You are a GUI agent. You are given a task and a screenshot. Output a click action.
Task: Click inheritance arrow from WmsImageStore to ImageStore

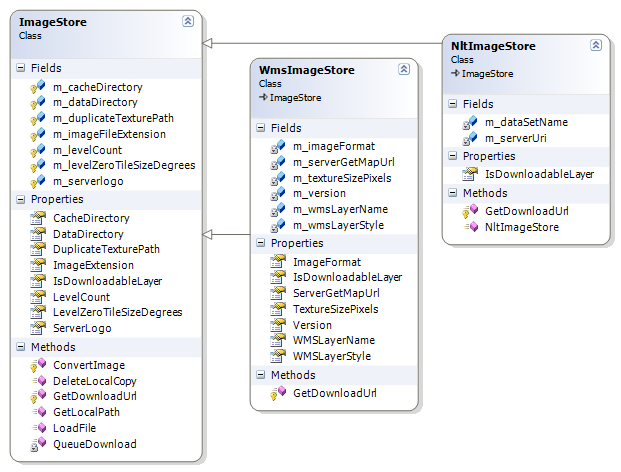226,234
